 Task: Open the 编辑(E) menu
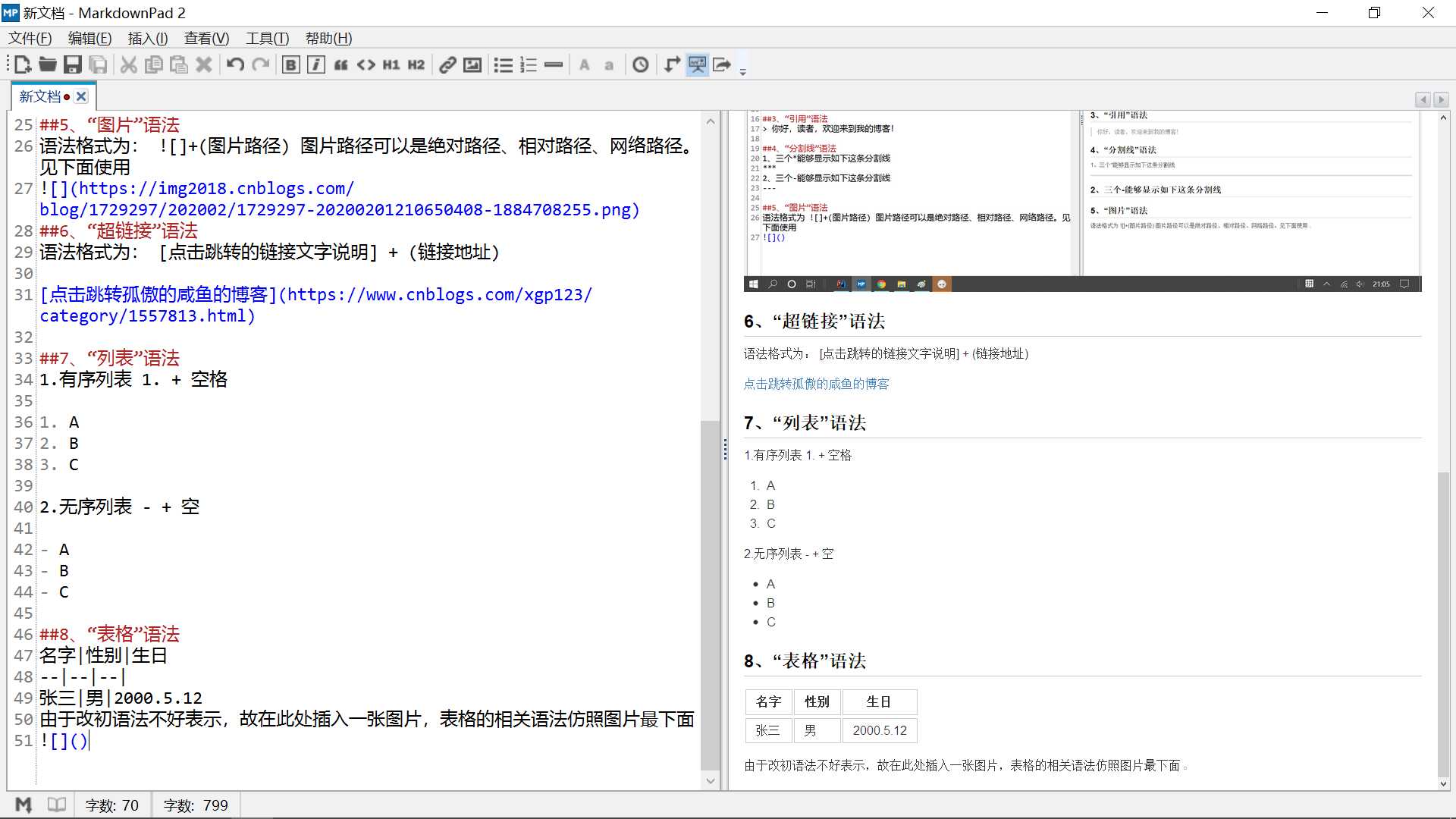[x=90, y=38]
